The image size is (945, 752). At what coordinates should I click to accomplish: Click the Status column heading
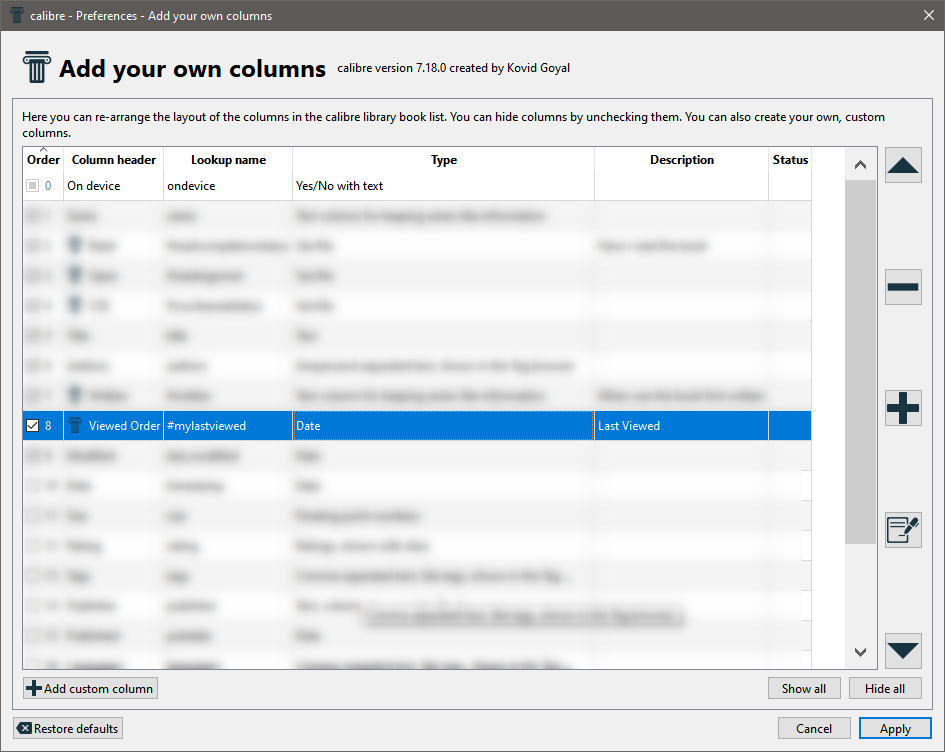pyautogui.click(x=790, y=160)
